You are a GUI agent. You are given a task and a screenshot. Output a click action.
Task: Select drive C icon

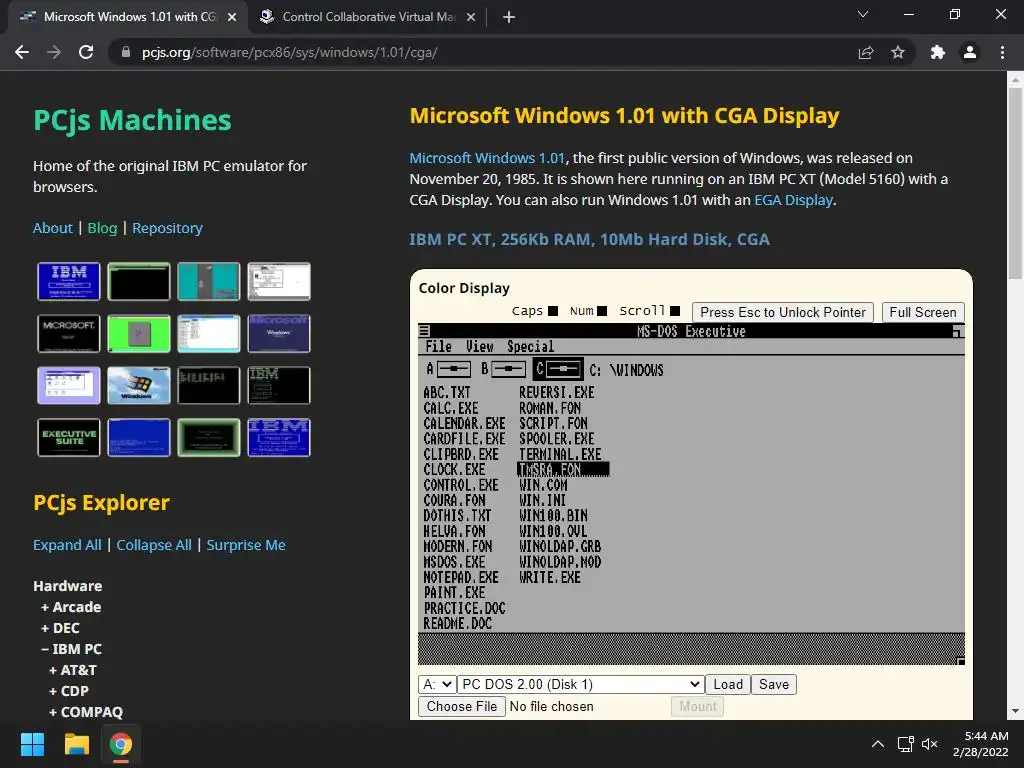click(x=558, y=370)
